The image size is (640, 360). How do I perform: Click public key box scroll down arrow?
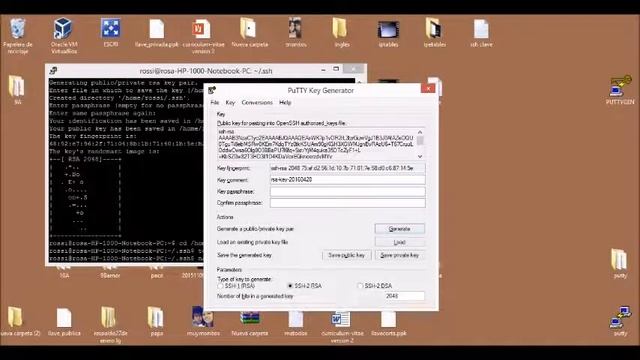pyautogui.click(x=420, y=156)
